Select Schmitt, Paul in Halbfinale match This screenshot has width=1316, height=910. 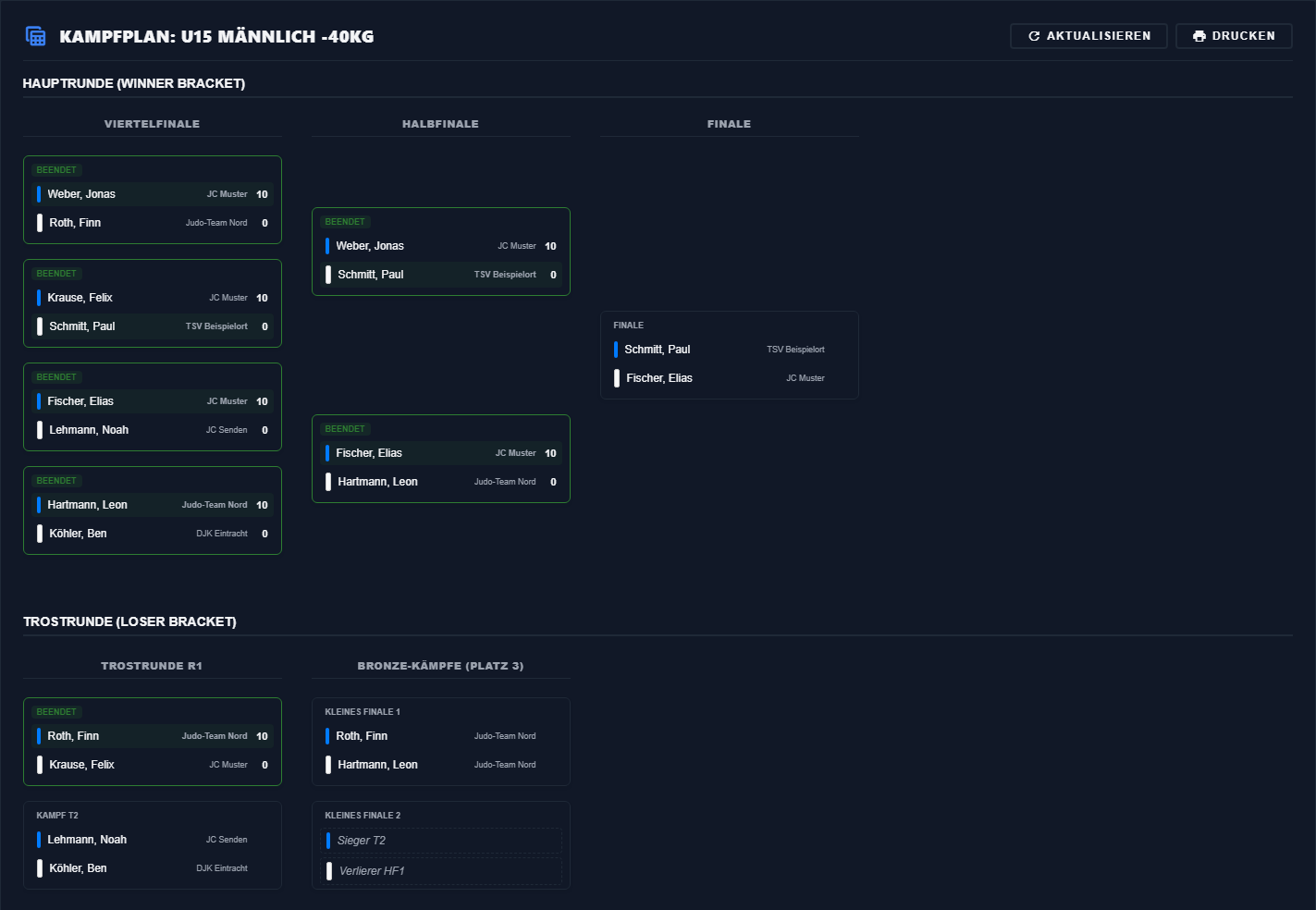coord(441,275)
